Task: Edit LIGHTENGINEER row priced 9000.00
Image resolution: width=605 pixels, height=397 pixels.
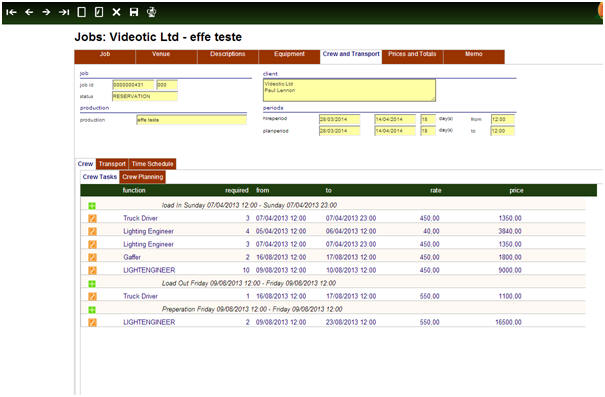Action: (92, 270)
